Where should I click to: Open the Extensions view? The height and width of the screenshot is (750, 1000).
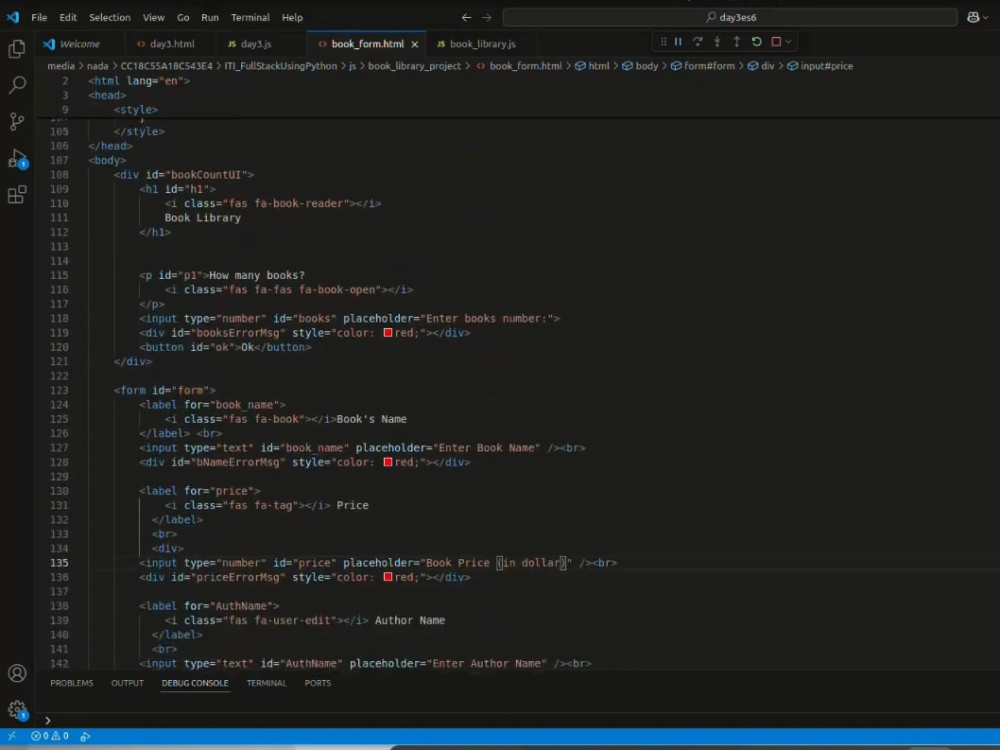tap(17, 194)
